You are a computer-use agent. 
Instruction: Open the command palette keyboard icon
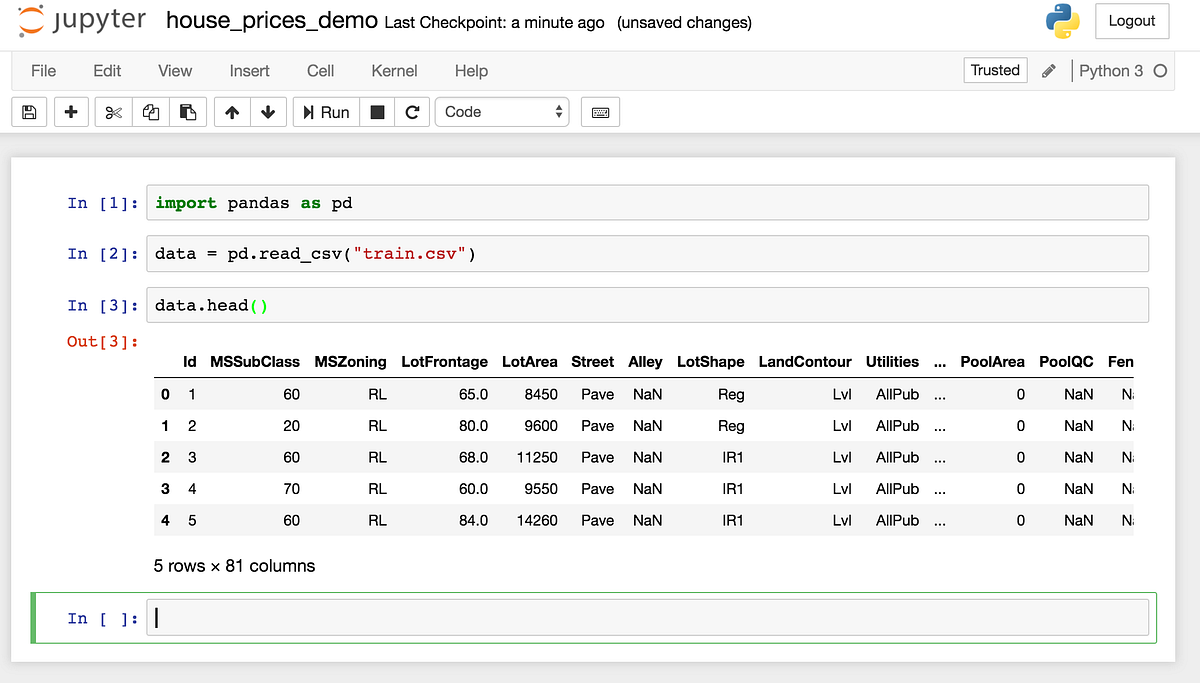(600, 112)
